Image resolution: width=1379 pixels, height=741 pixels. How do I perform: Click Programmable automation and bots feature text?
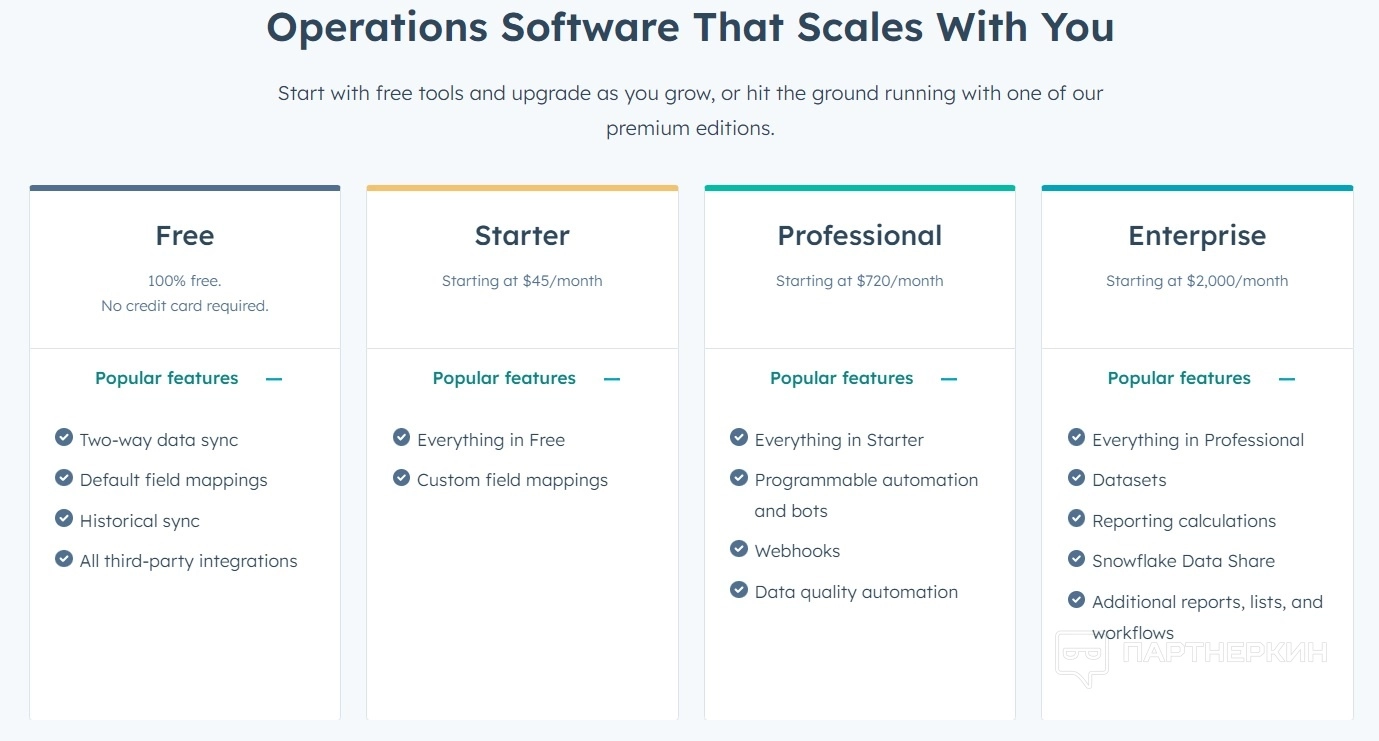tap(866, 495)
